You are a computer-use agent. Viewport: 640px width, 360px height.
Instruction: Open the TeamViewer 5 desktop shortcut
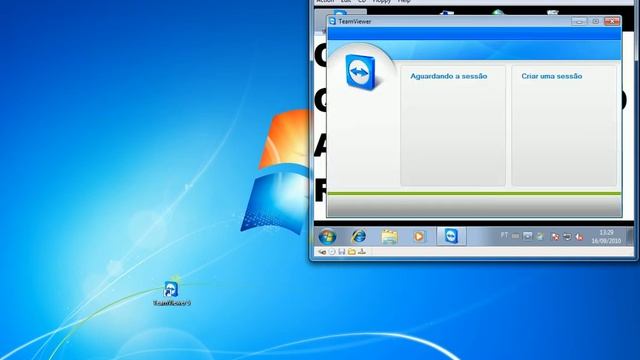[x=171, y=293]
